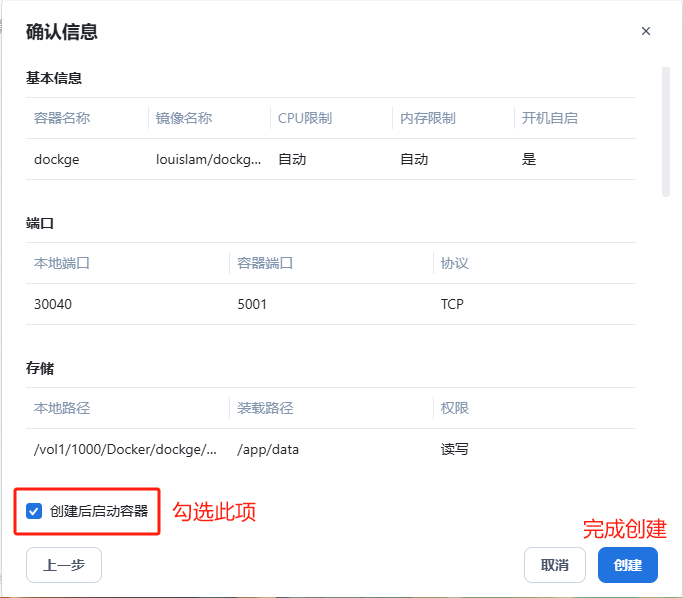Click the truncated louislam/dockg... image name

coord(209,159)
